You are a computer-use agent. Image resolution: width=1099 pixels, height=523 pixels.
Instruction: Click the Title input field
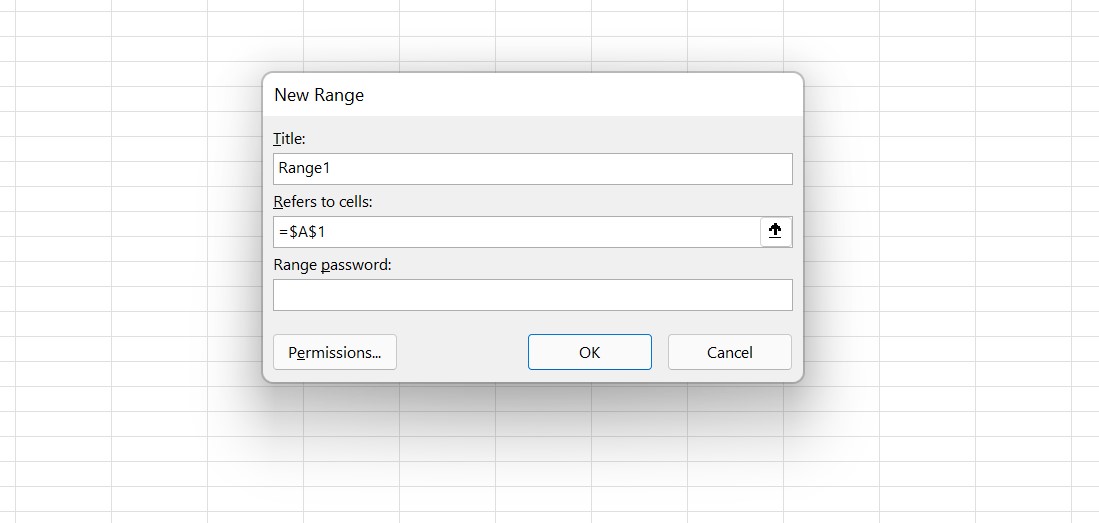tap(533, 169)
